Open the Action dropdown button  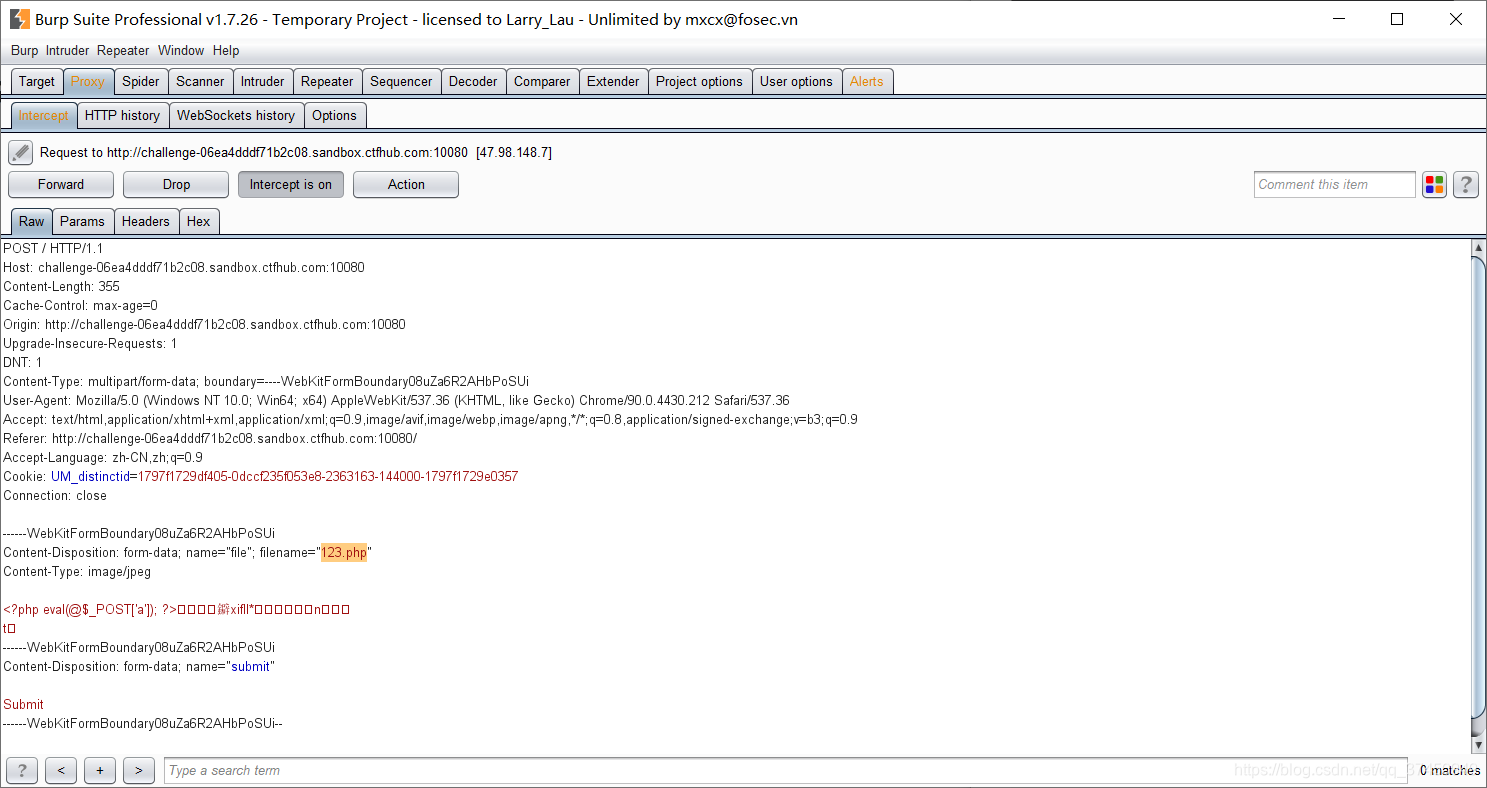[406, 184]
